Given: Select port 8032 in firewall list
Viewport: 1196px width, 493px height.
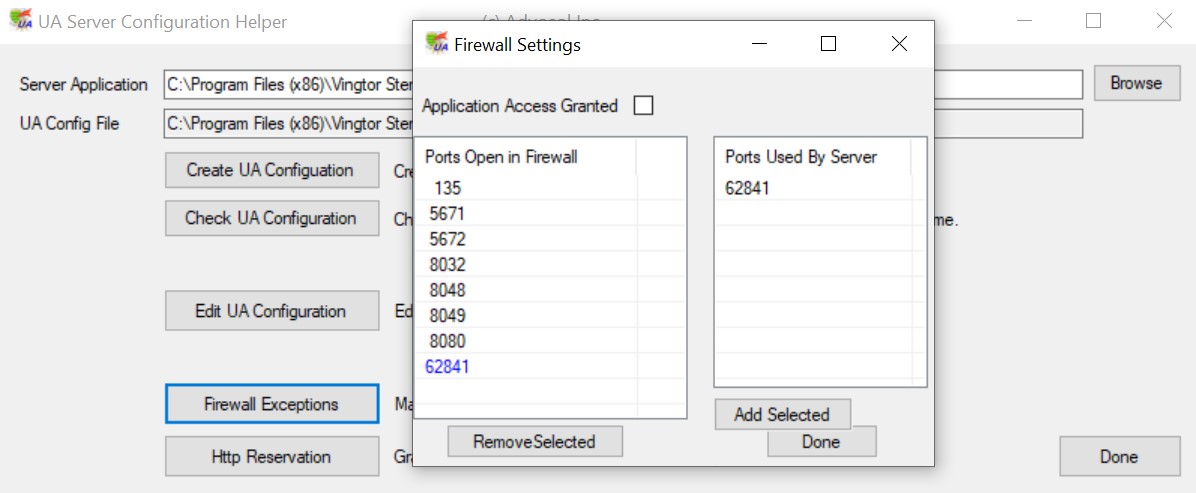Looking at the screenshot, I should 447,265.
